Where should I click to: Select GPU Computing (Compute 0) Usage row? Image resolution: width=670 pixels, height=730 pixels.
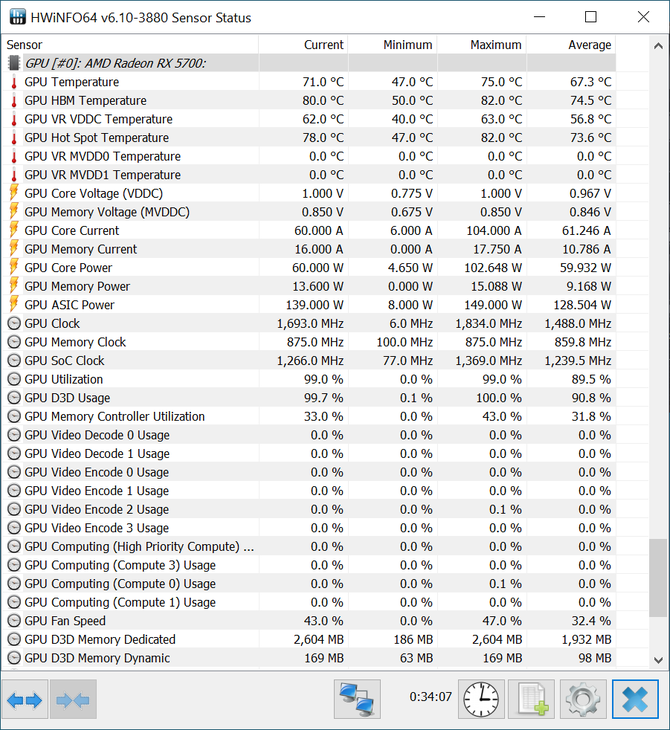tap(309, 584)
